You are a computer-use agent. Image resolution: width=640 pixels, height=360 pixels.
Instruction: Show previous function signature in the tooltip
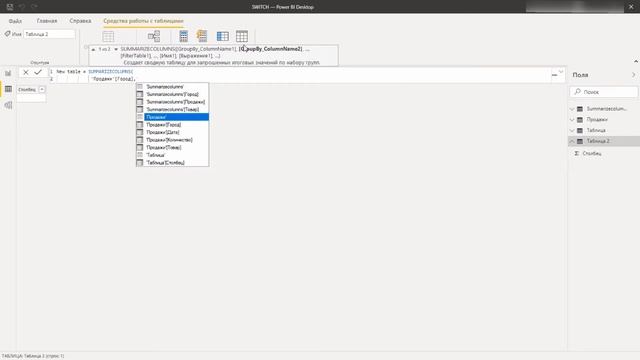(93, 49)
